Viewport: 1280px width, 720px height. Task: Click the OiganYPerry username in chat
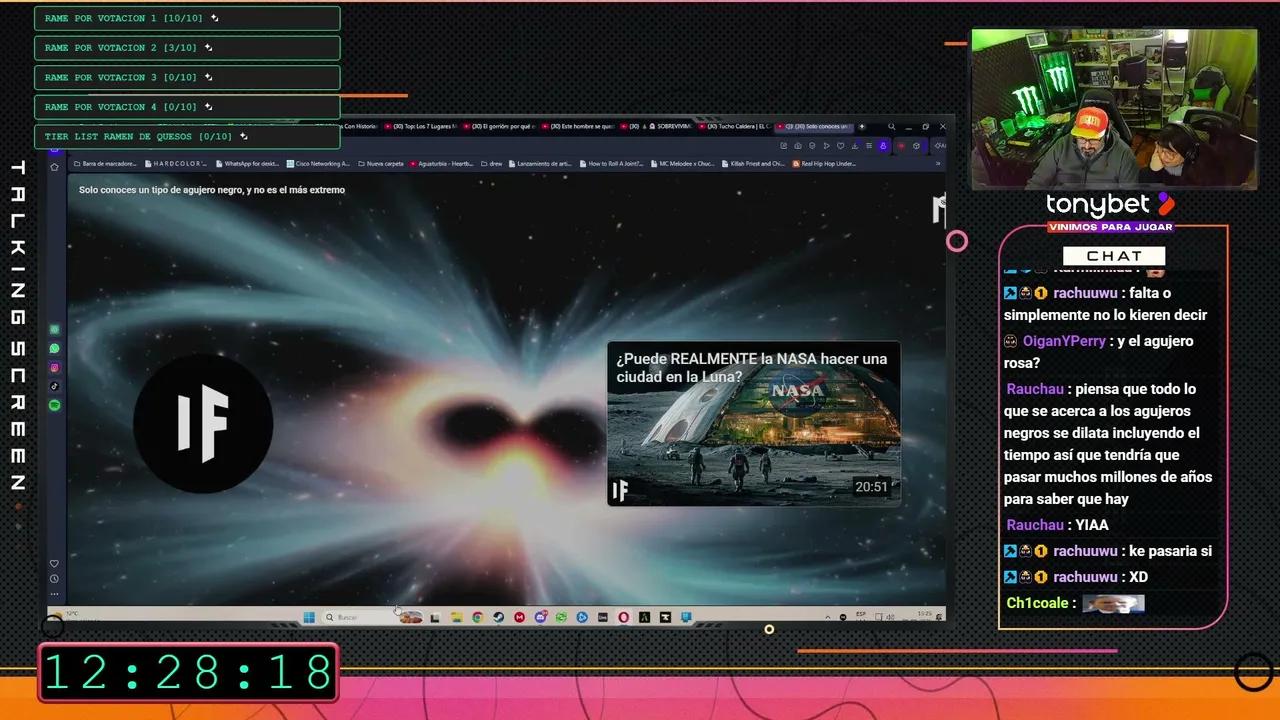[x=1064, y=341]
